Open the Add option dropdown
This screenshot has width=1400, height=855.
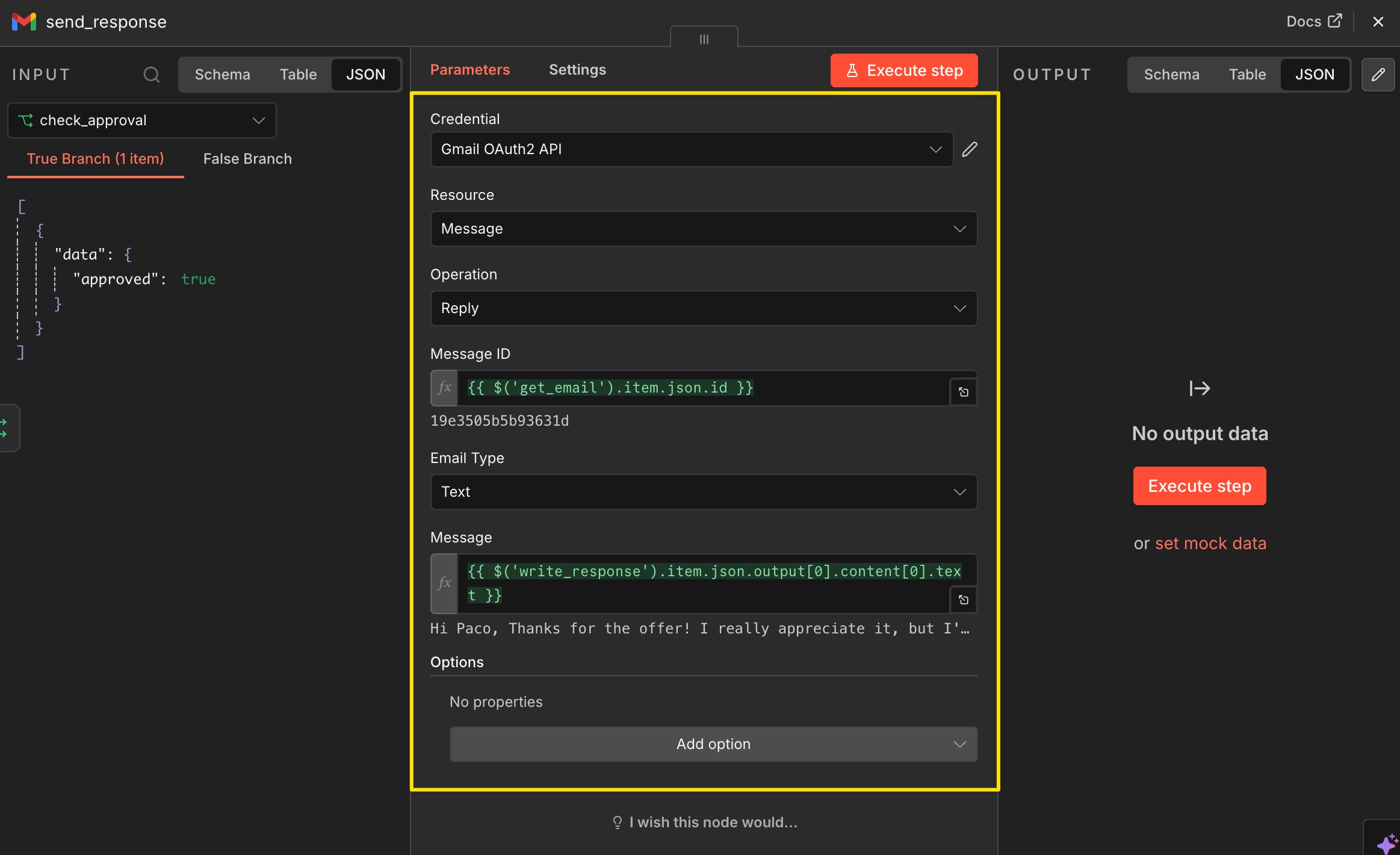point(713,744)
